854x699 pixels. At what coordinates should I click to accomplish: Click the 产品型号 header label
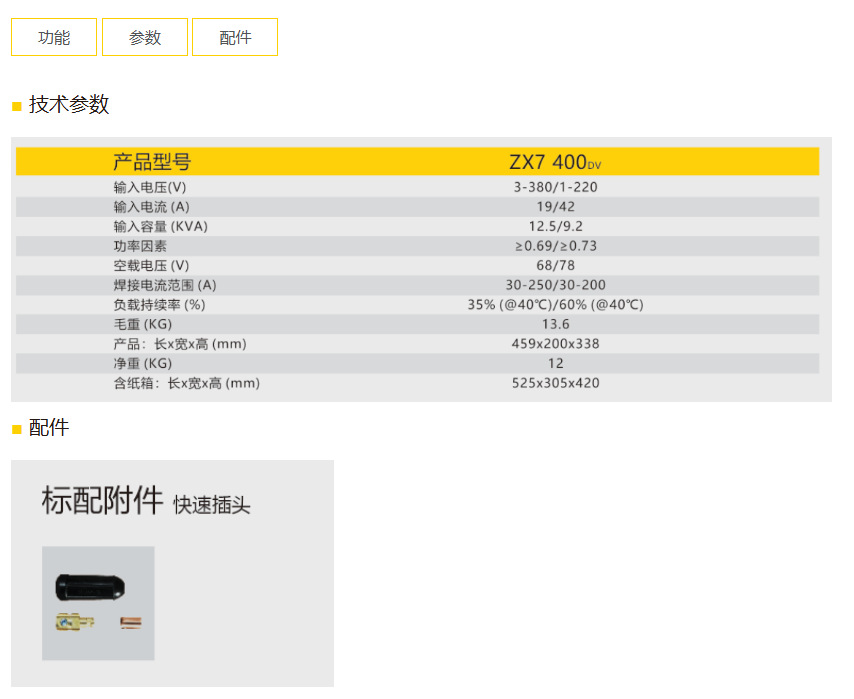(x=152, y=162)
